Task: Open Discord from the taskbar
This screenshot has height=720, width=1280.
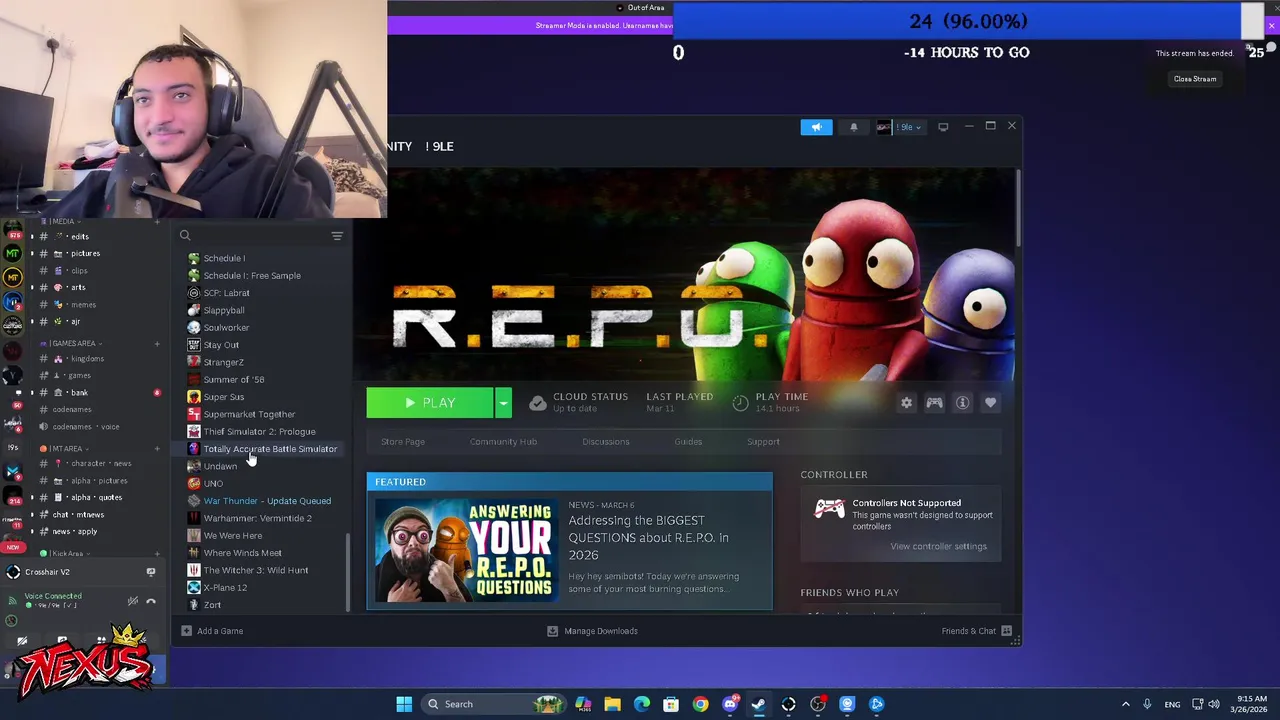Action: coord(730,704)
